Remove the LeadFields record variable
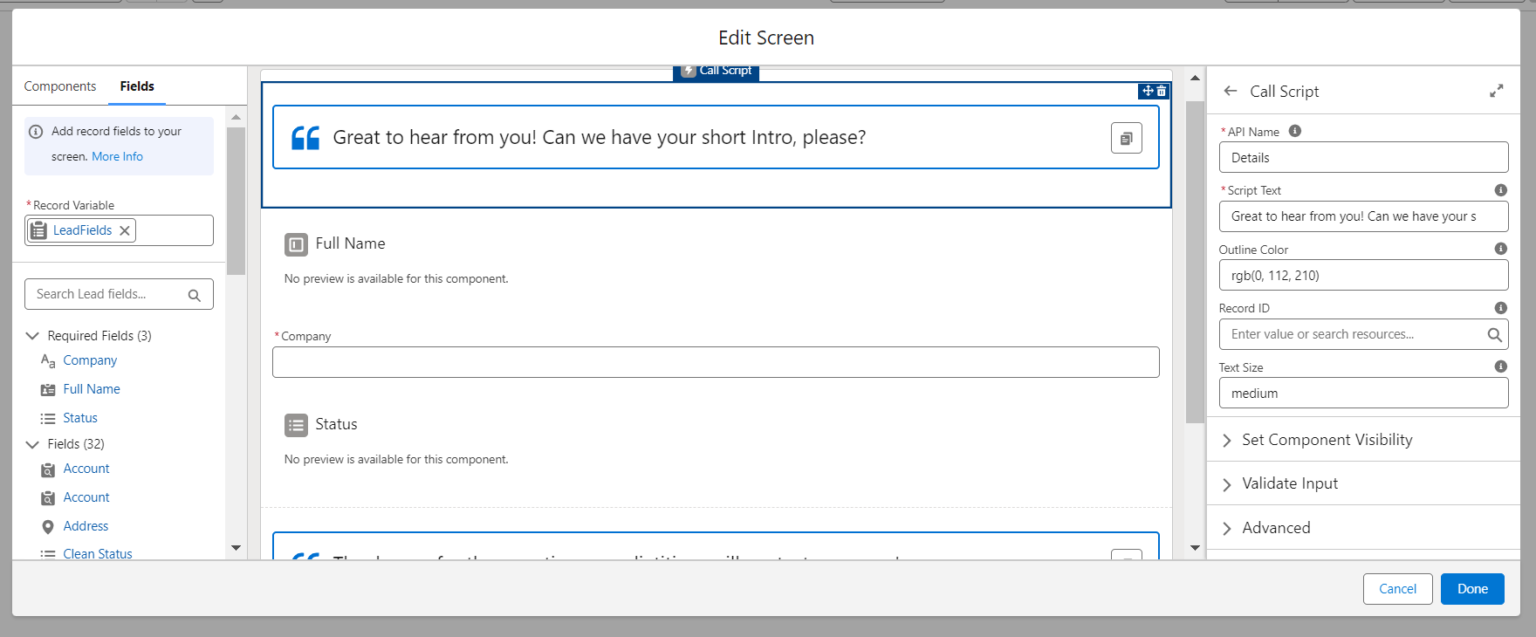Viewport: 1536px width, 637px height. point(124,229)
